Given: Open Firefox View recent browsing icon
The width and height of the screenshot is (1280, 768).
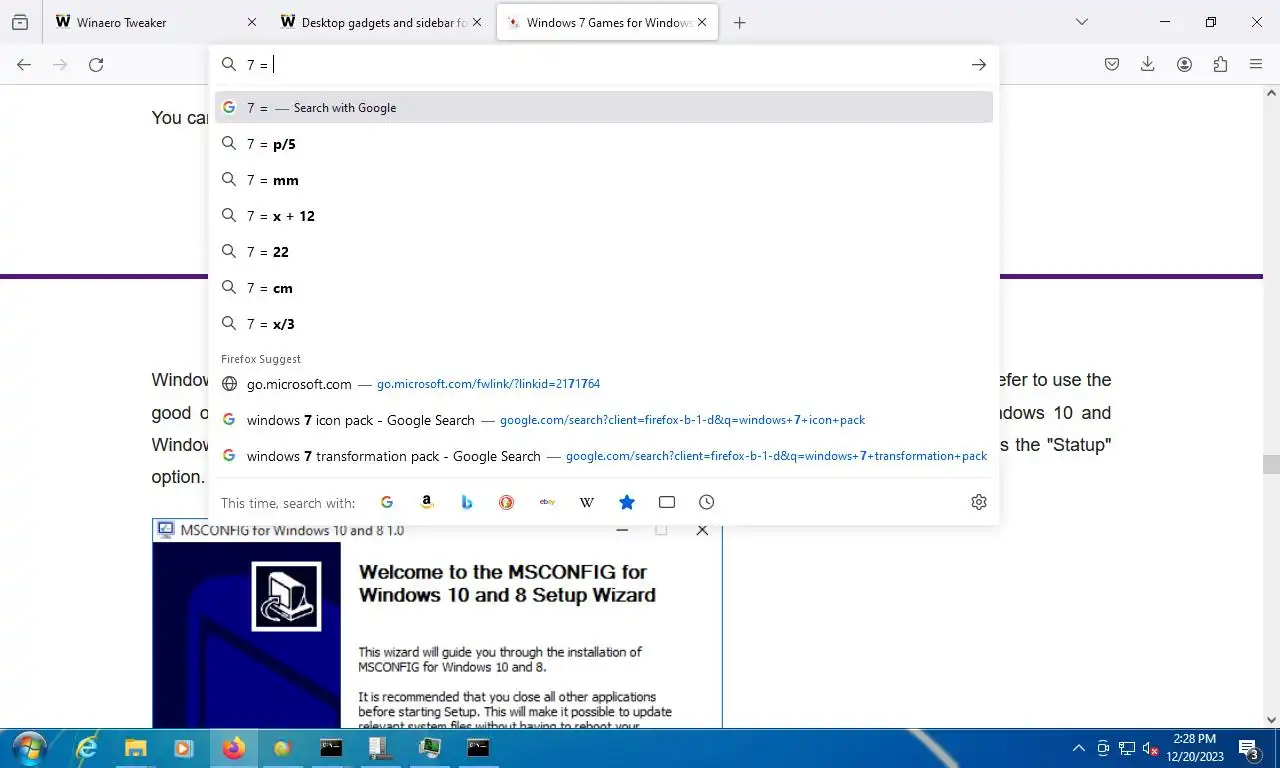Looking at the screenshot, I should point(20,22).
